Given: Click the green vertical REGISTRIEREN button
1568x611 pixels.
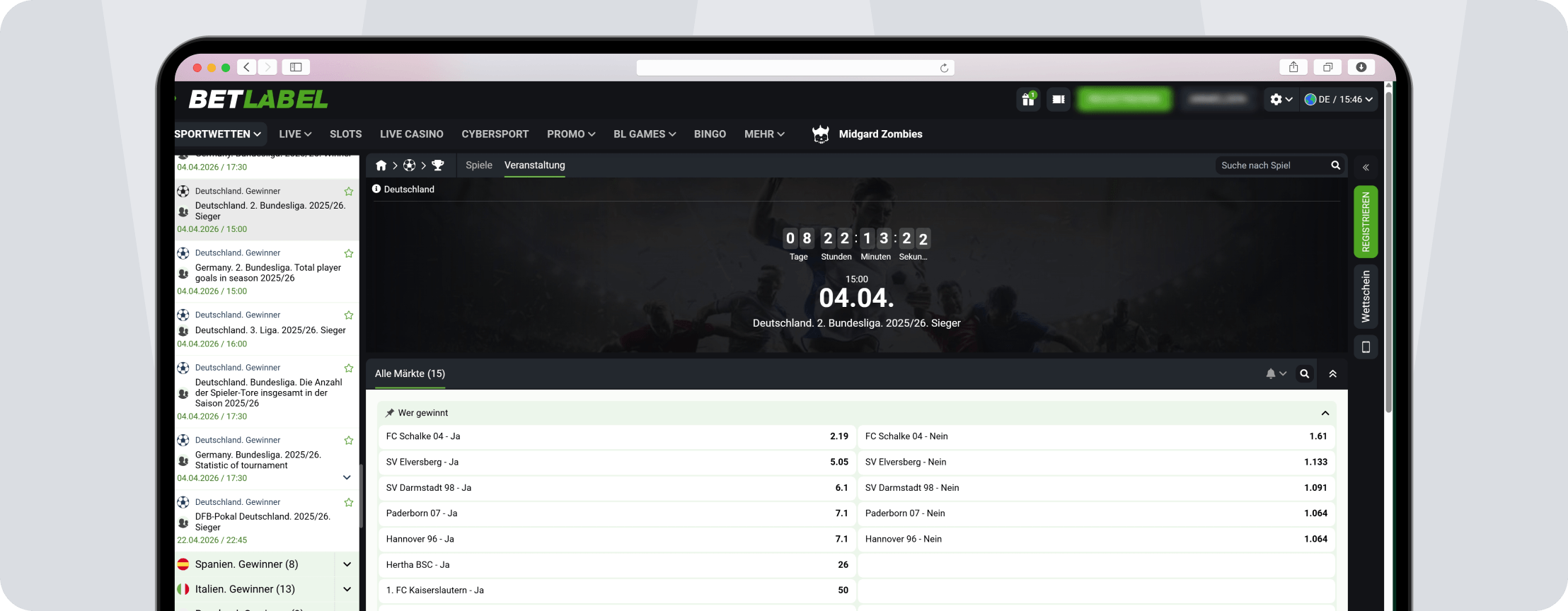Looking at the screenshot, I should 1366,222.
